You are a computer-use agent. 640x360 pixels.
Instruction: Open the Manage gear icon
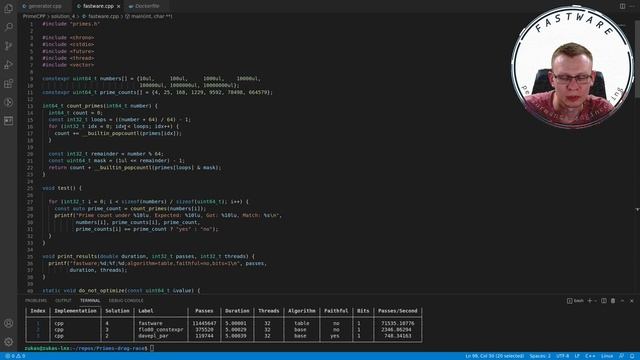click(x=8, y=342)
